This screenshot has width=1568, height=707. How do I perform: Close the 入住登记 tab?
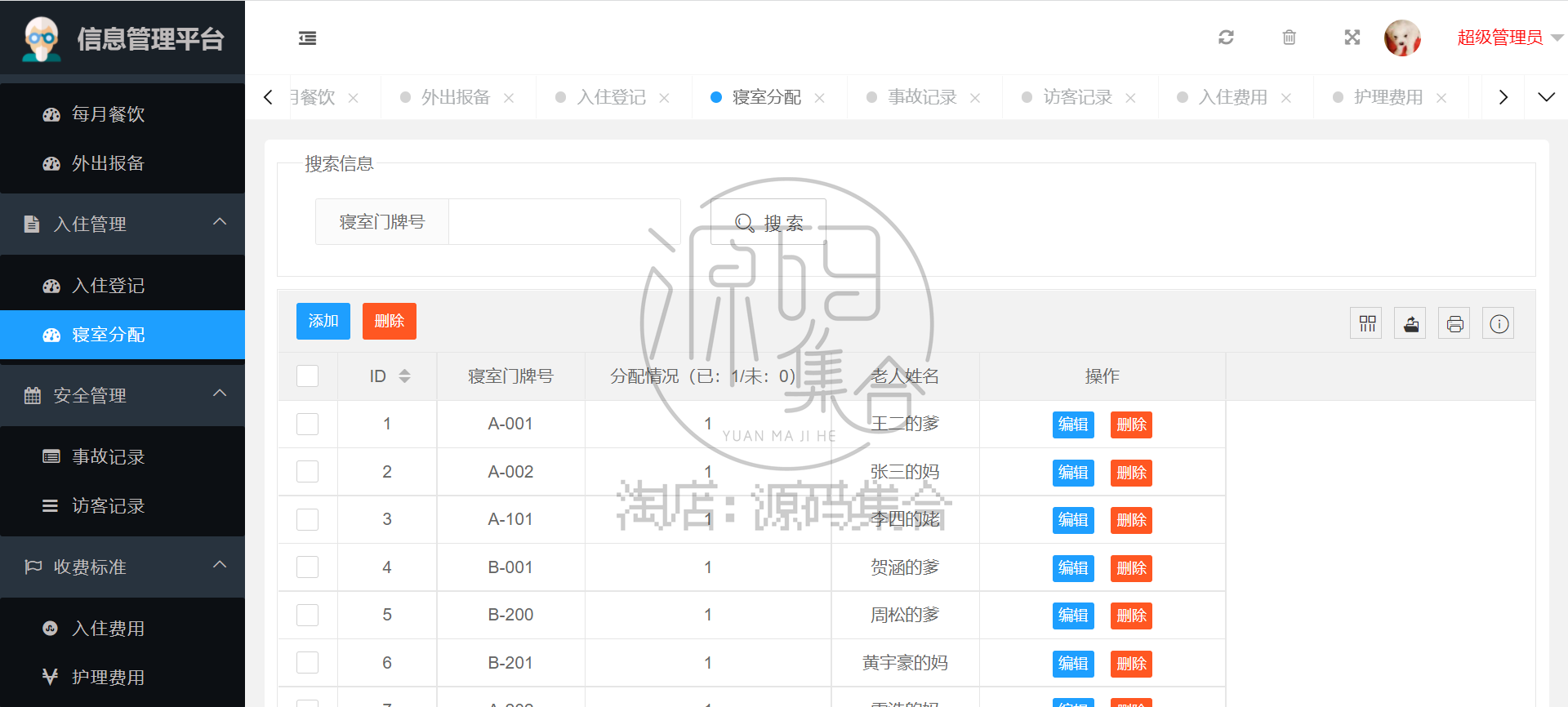click(664, 98)
